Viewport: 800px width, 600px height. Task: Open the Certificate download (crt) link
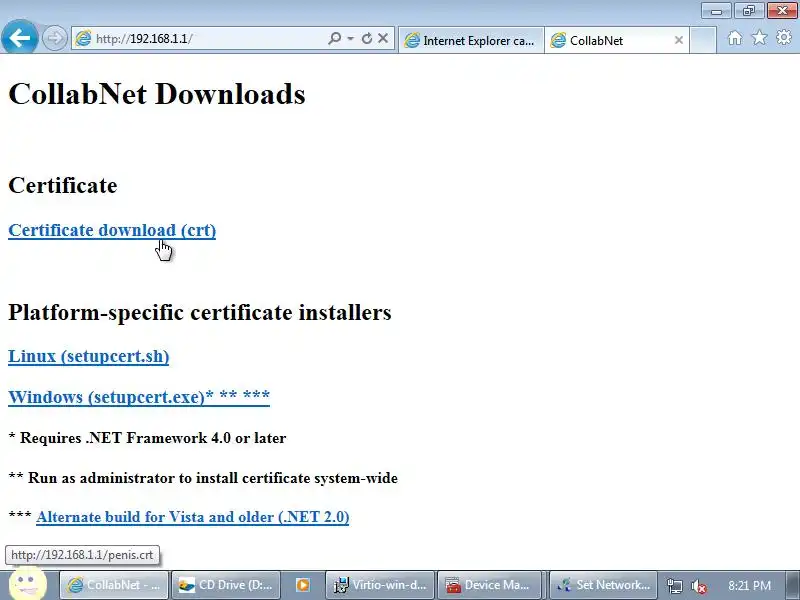(x=112, y=230)
